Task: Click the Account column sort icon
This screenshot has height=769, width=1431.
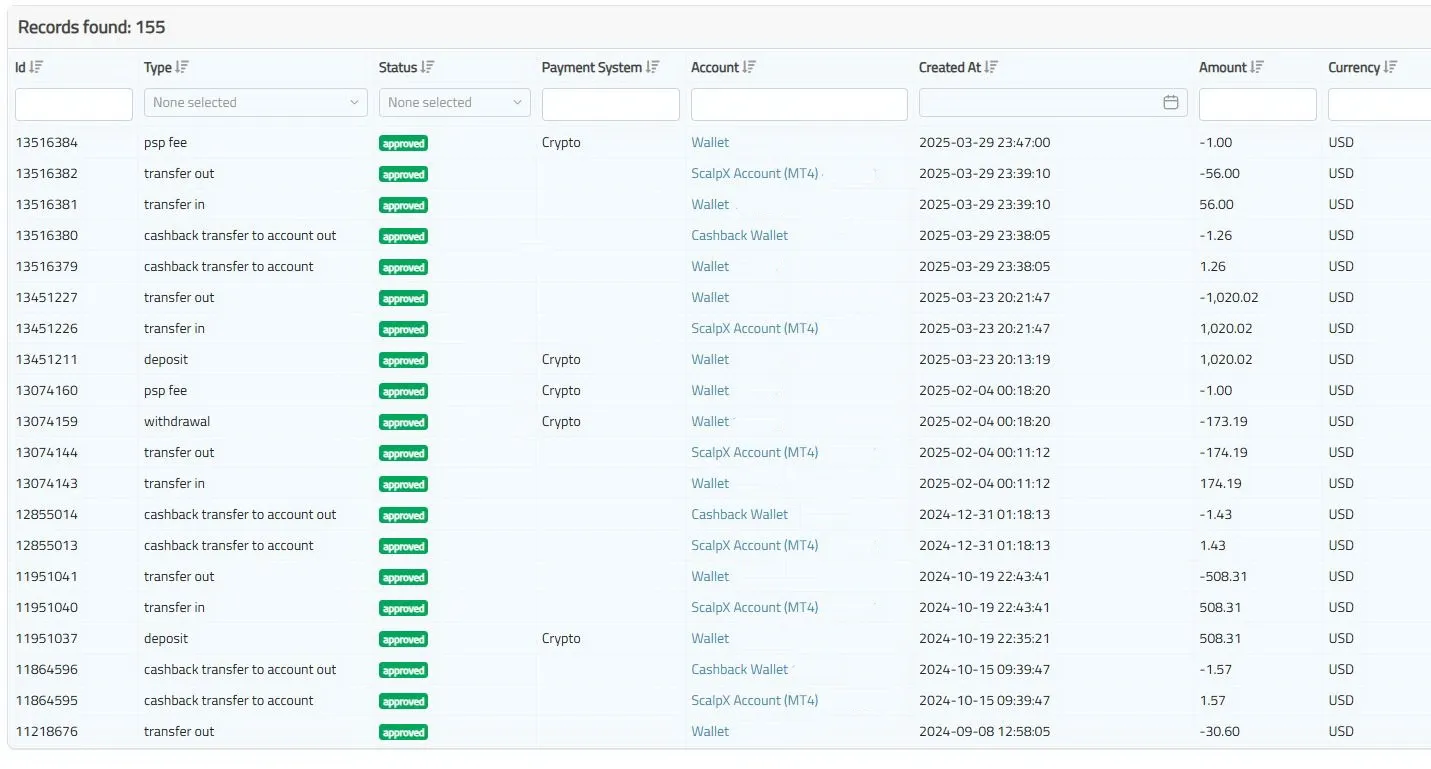Action: coord(749,67)
